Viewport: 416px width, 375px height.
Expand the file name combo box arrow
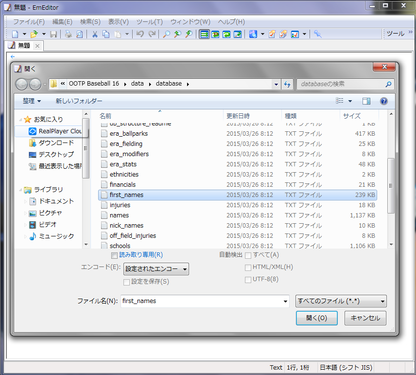[285, 301]
